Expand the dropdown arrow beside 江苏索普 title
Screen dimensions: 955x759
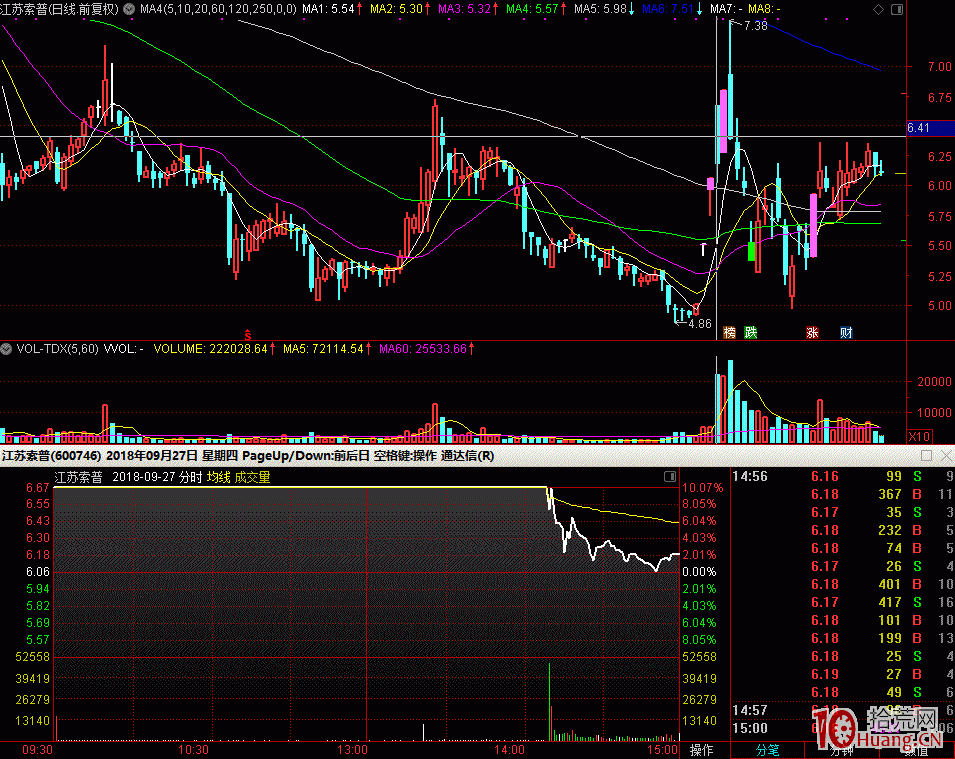126,8
